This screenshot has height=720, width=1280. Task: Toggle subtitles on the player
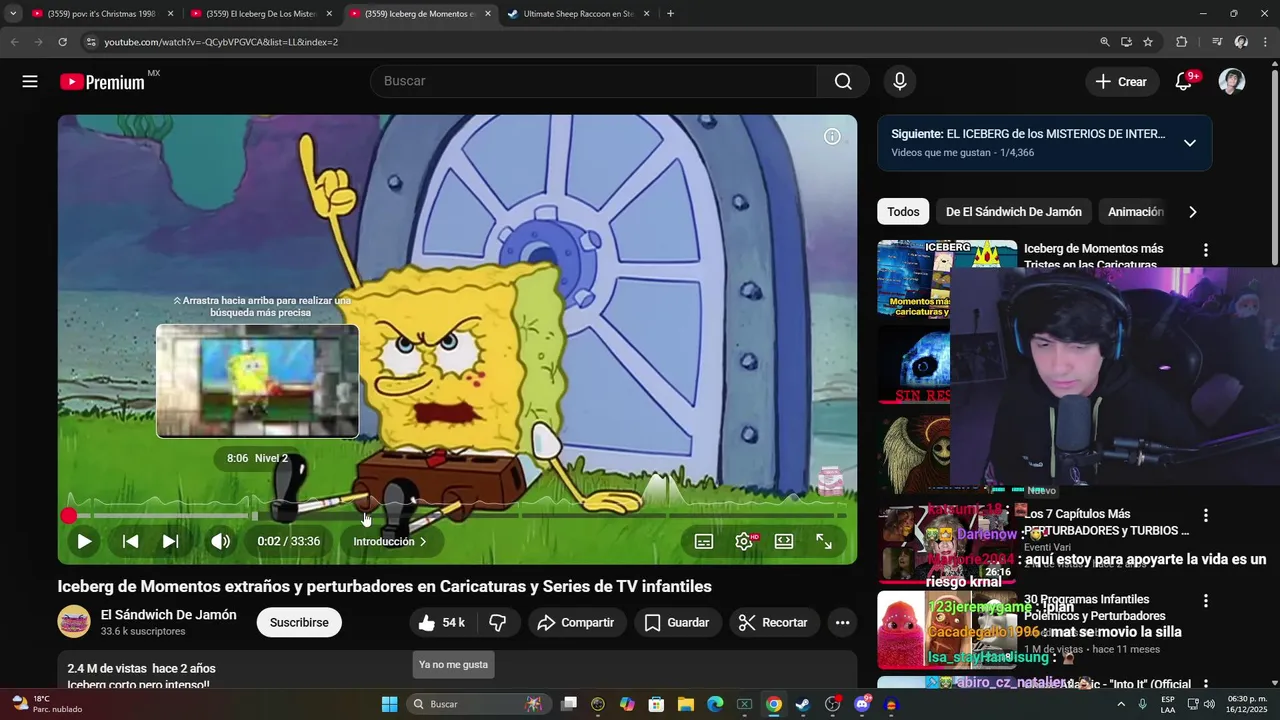point(704,541)
